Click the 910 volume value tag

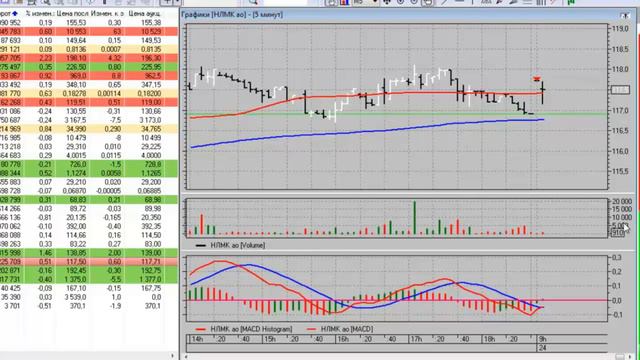click(x=618, y=233)
